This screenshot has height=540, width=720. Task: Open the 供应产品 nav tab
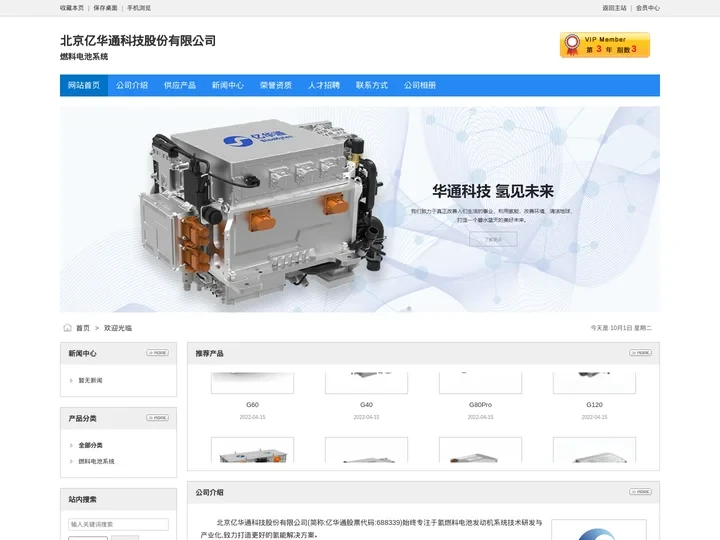[x=180, y=85]
